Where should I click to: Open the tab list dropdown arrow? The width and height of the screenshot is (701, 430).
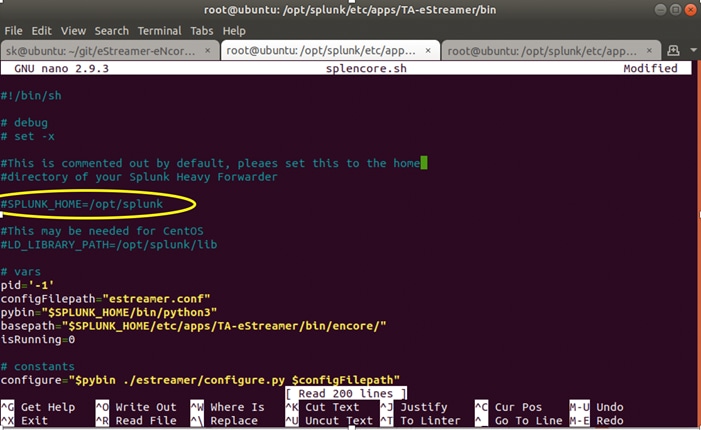pyautogui.click(x=693, y=50)
